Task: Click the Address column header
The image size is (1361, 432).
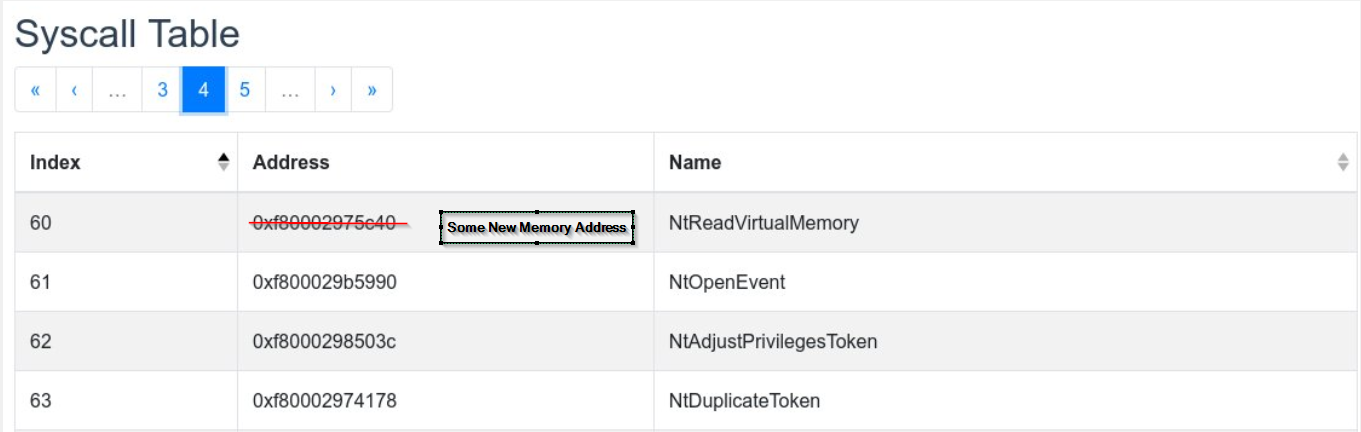Action: coord(446,162)
